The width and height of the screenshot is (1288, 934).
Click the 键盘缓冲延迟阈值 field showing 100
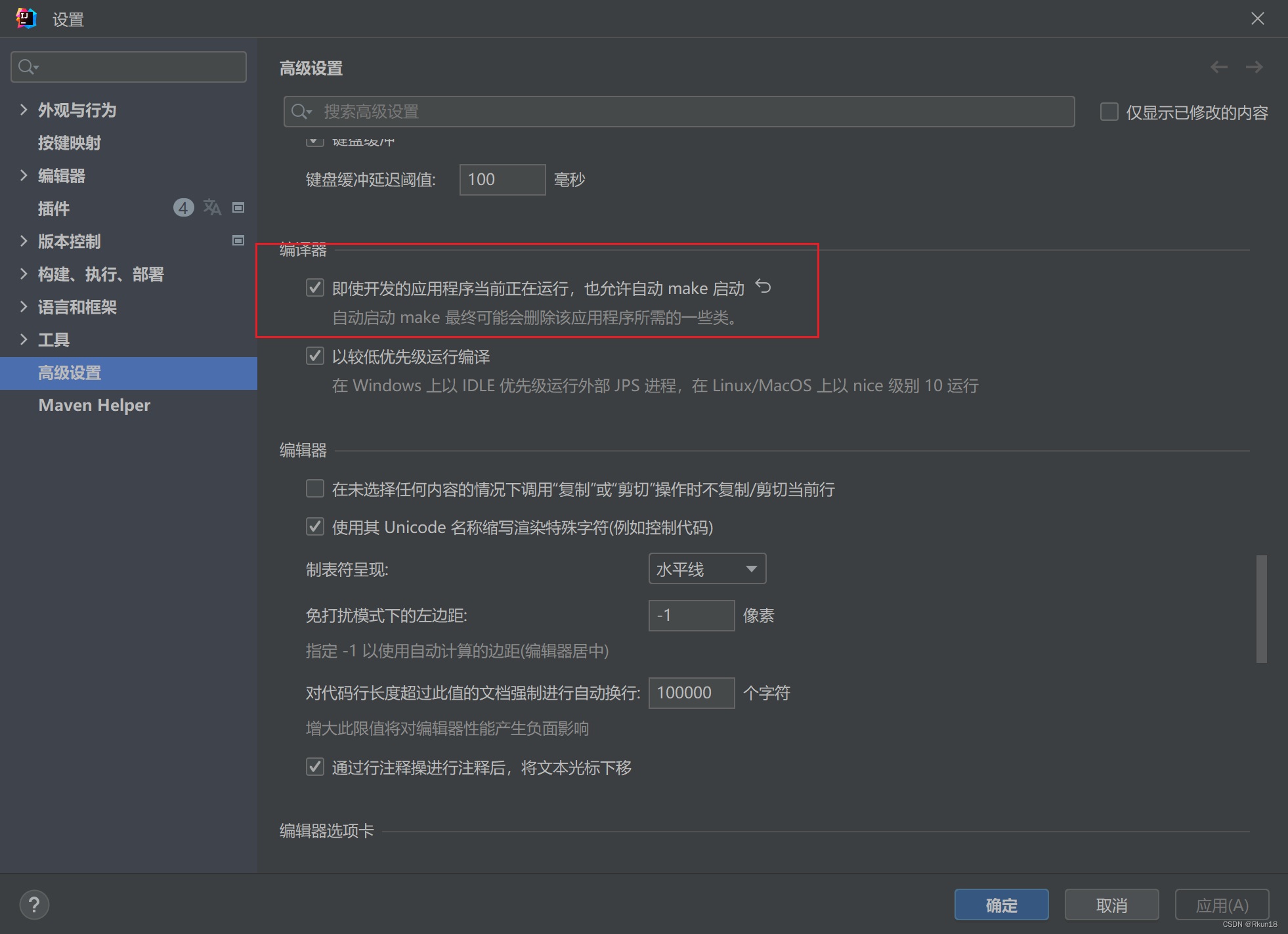(502, 179)
